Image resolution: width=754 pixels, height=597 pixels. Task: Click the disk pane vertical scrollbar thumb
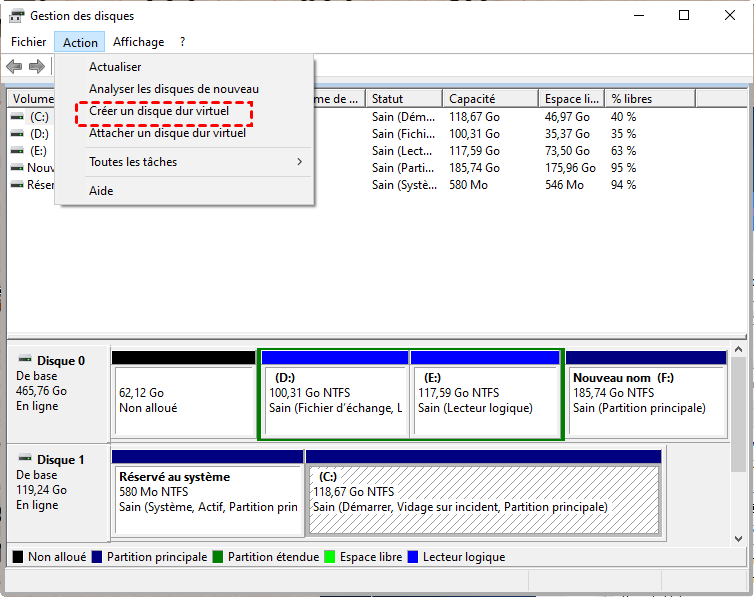click(739, 414)
